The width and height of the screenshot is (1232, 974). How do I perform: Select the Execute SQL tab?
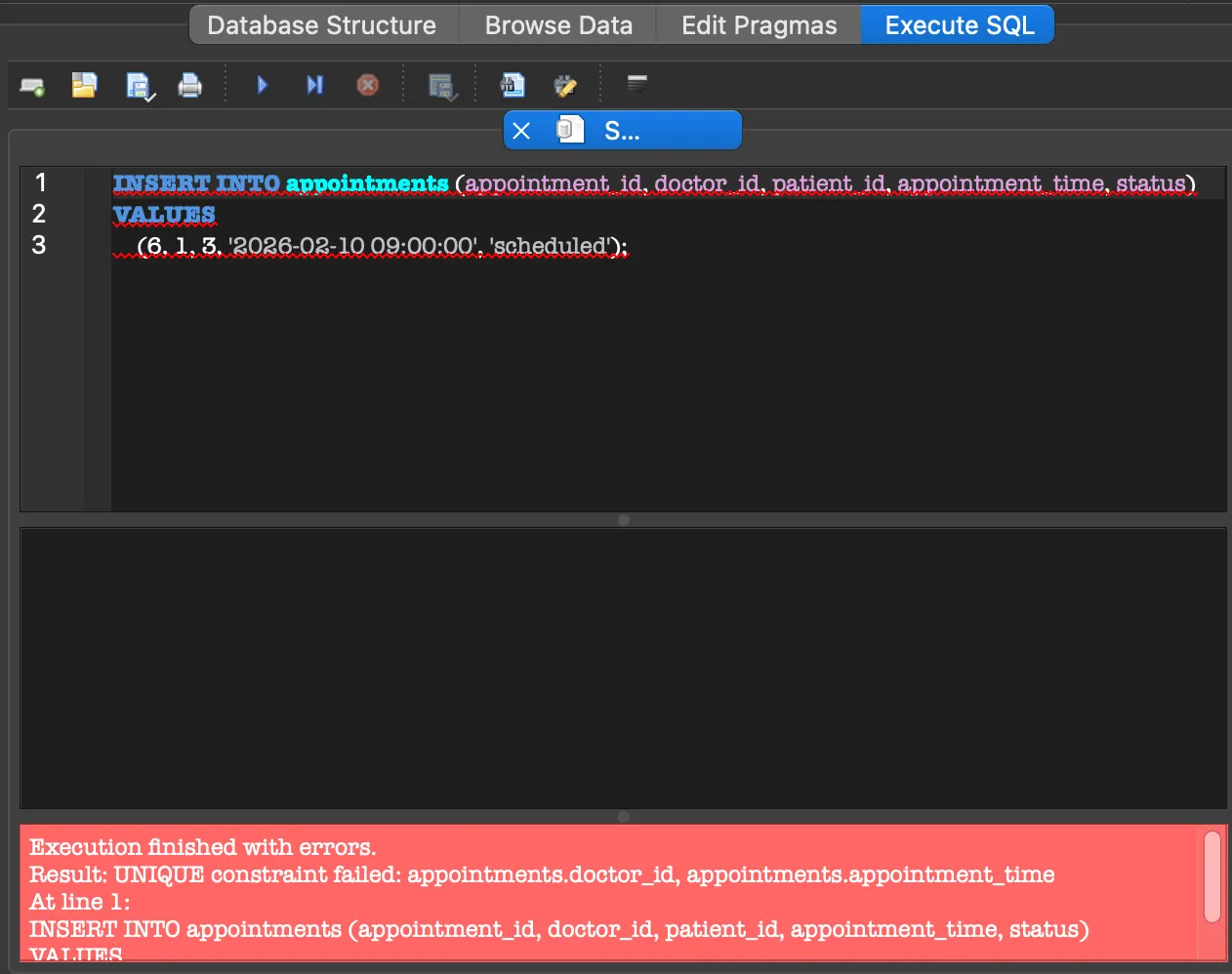[959, 25]
